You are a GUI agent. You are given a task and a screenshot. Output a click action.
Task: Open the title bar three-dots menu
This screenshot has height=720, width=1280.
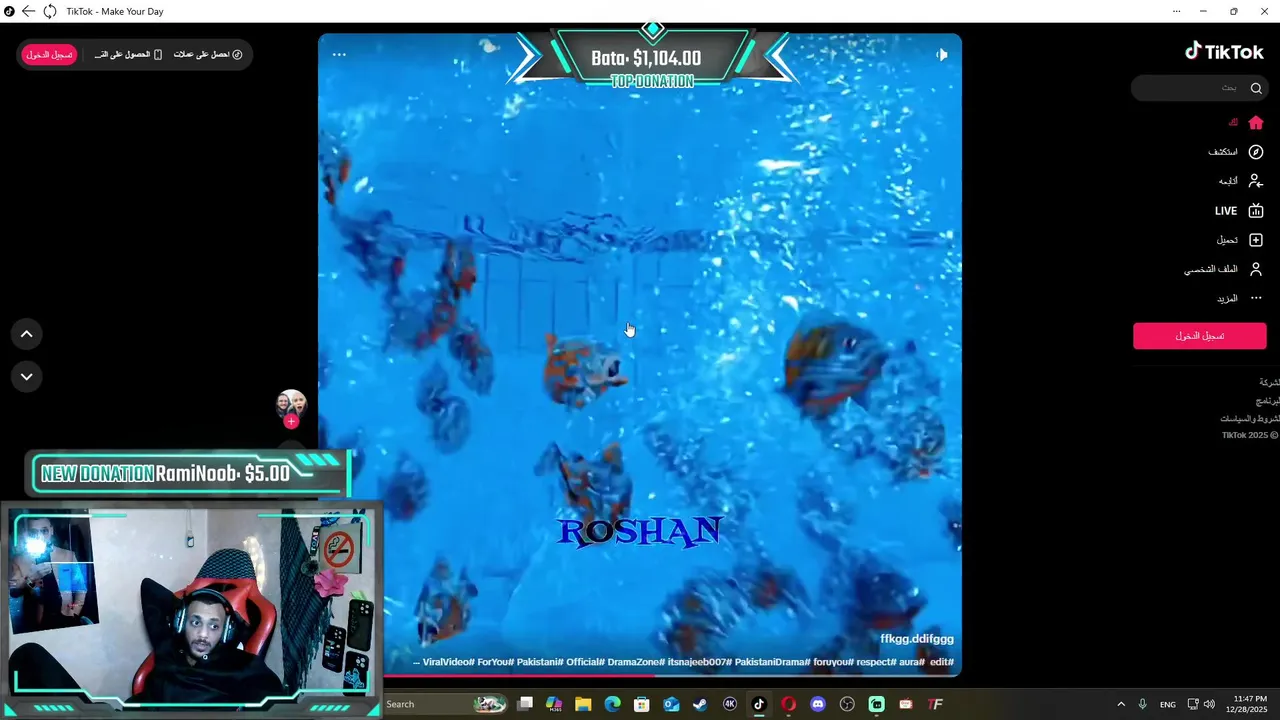pyautogui.click(x=1176, y=11)
